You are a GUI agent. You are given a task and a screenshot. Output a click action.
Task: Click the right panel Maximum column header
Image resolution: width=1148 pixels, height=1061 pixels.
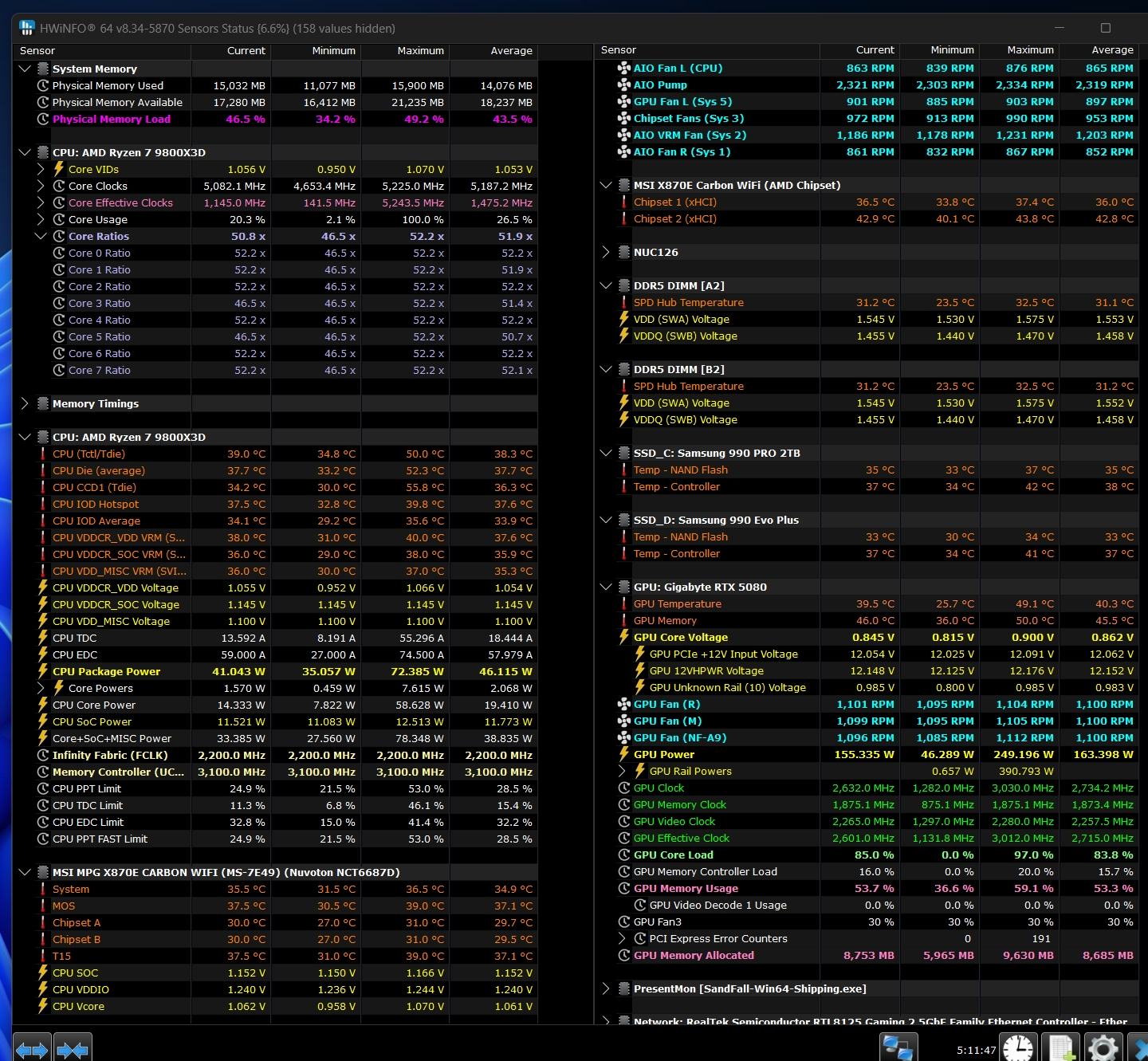pos(1020,49)
